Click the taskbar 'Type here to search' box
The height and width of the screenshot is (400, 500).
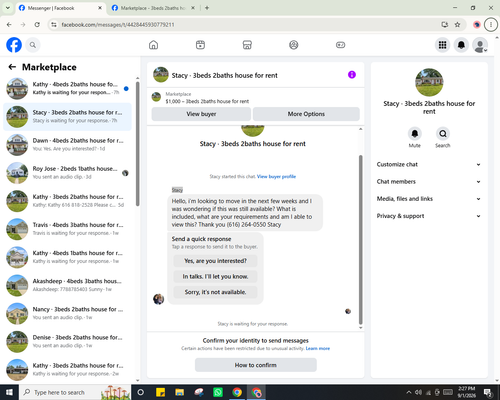coord(75,392)
